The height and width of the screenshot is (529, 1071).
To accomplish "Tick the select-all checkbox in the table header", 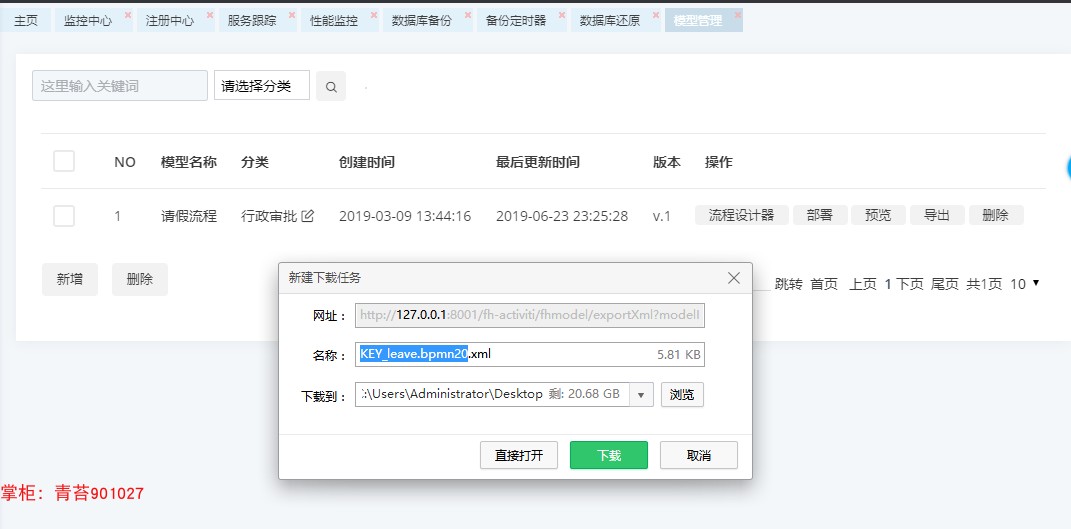I will point(64,162).
